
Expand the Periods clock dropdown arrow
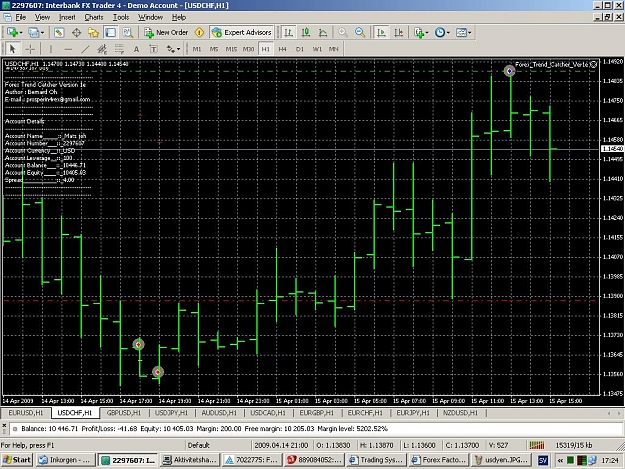pyautogui.click(x=448, y=33)
